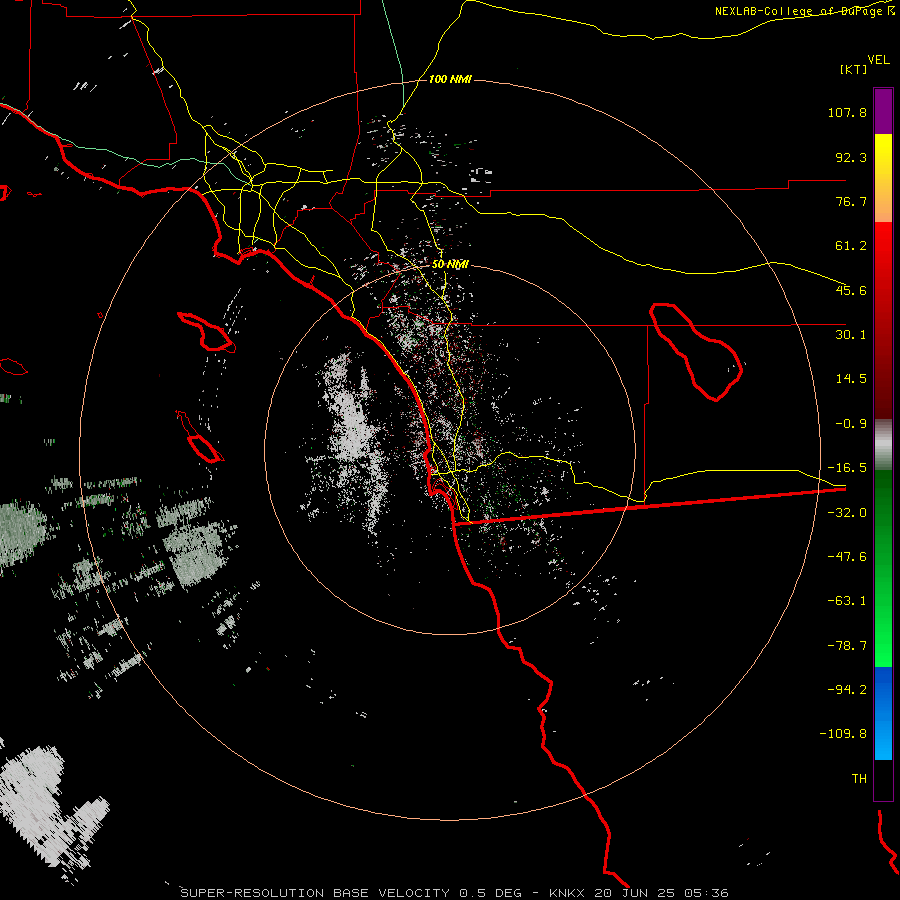Click the -94.2 velocity scale value
The width and height of the screenshot is (900, 900).
coord(847,690)
